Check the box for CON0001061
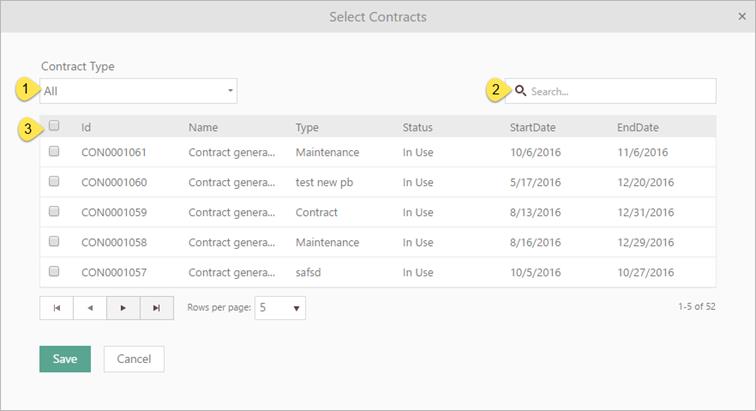 pos(54,152)
